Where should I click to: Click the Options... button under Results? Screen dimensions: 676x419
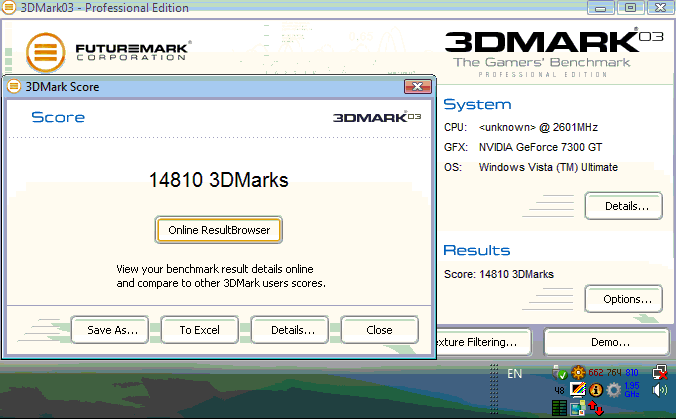click(623, 298)
